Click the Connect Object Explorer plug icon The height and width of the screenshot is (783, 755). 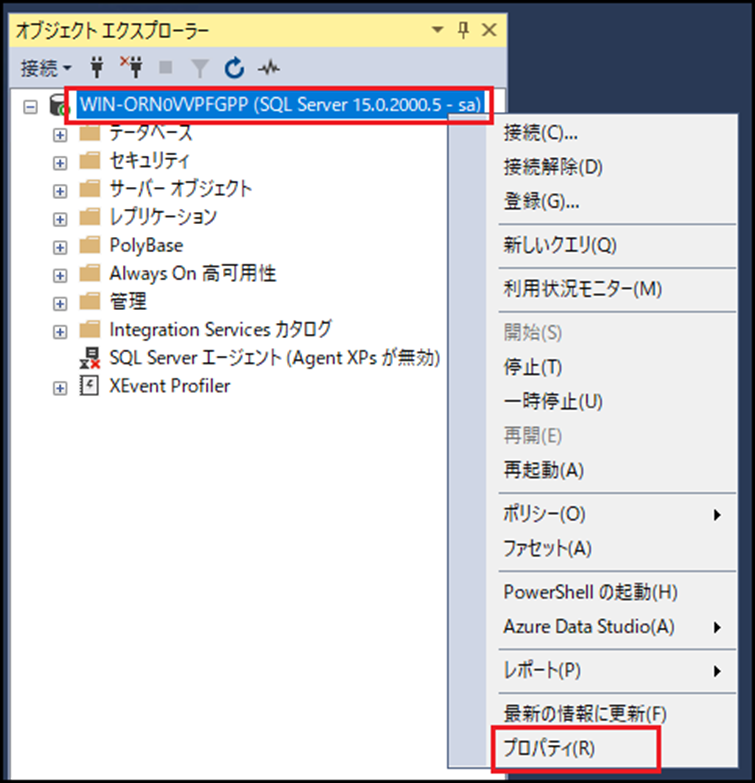[97, 67]
